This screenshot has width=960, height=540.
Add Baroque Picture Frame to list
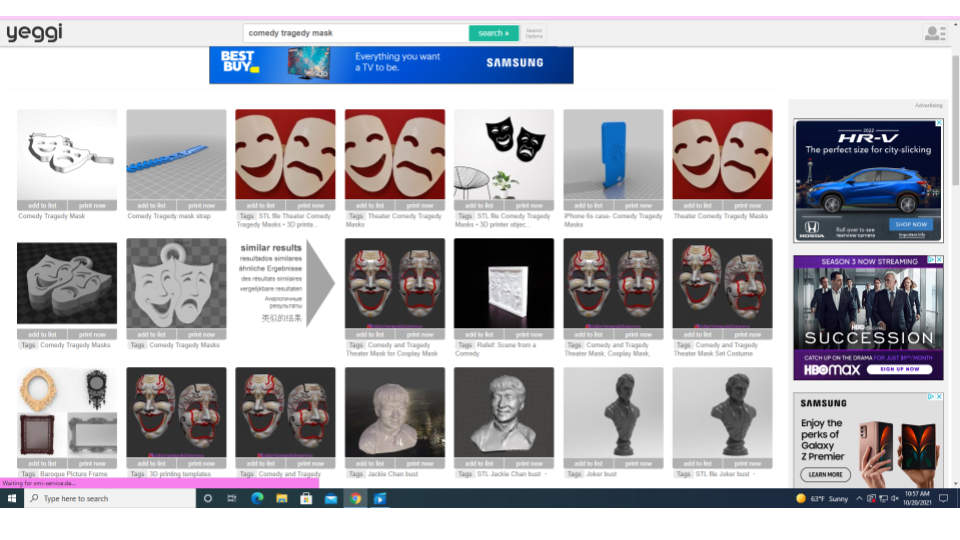click(x=42, y=463)
